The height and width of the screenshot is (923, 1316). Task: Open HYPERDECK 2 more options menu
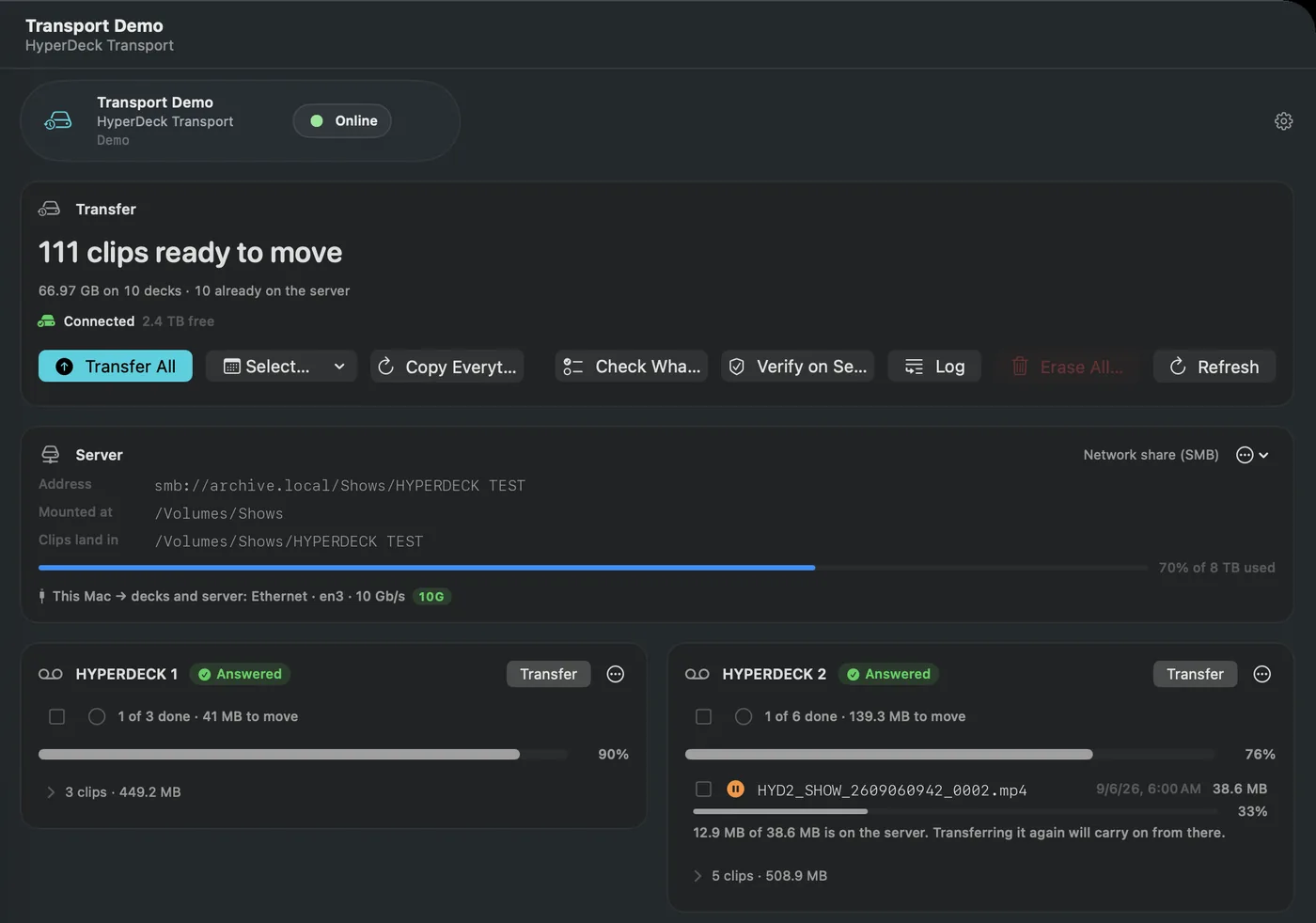click(1262, 674)
